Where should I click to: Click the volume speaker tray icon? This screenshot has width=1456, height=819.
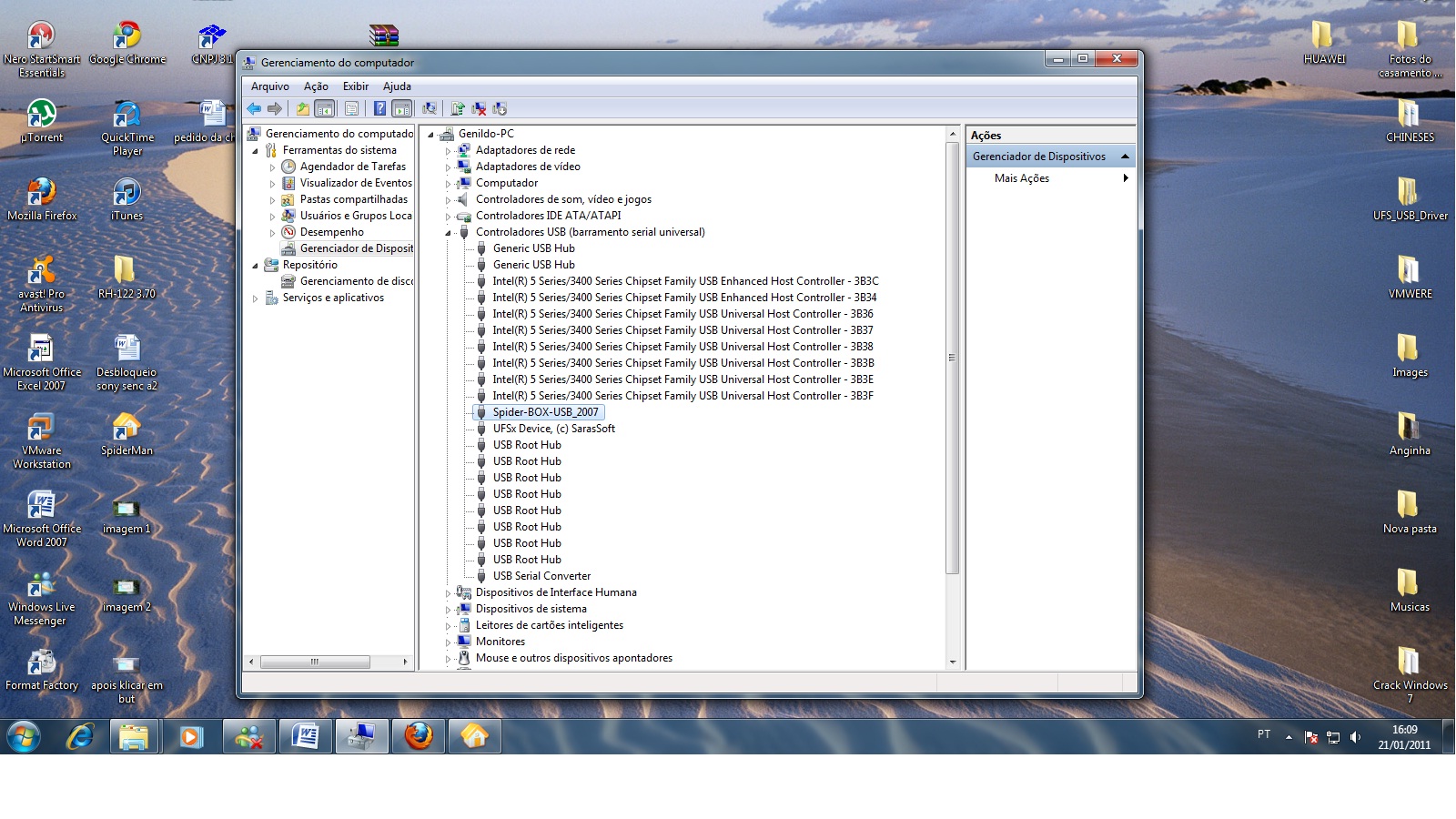(1356, 737)
